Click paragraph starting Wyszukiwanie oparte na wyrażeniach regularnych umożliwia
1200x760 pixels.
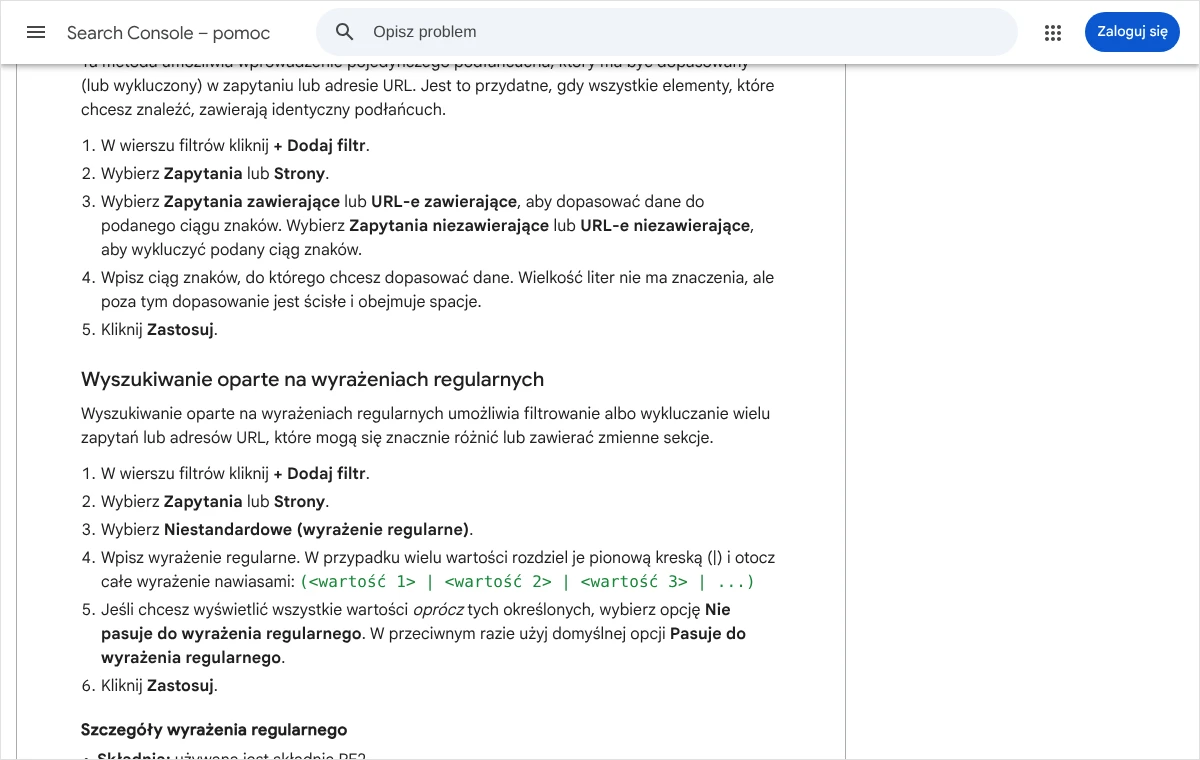425,425
